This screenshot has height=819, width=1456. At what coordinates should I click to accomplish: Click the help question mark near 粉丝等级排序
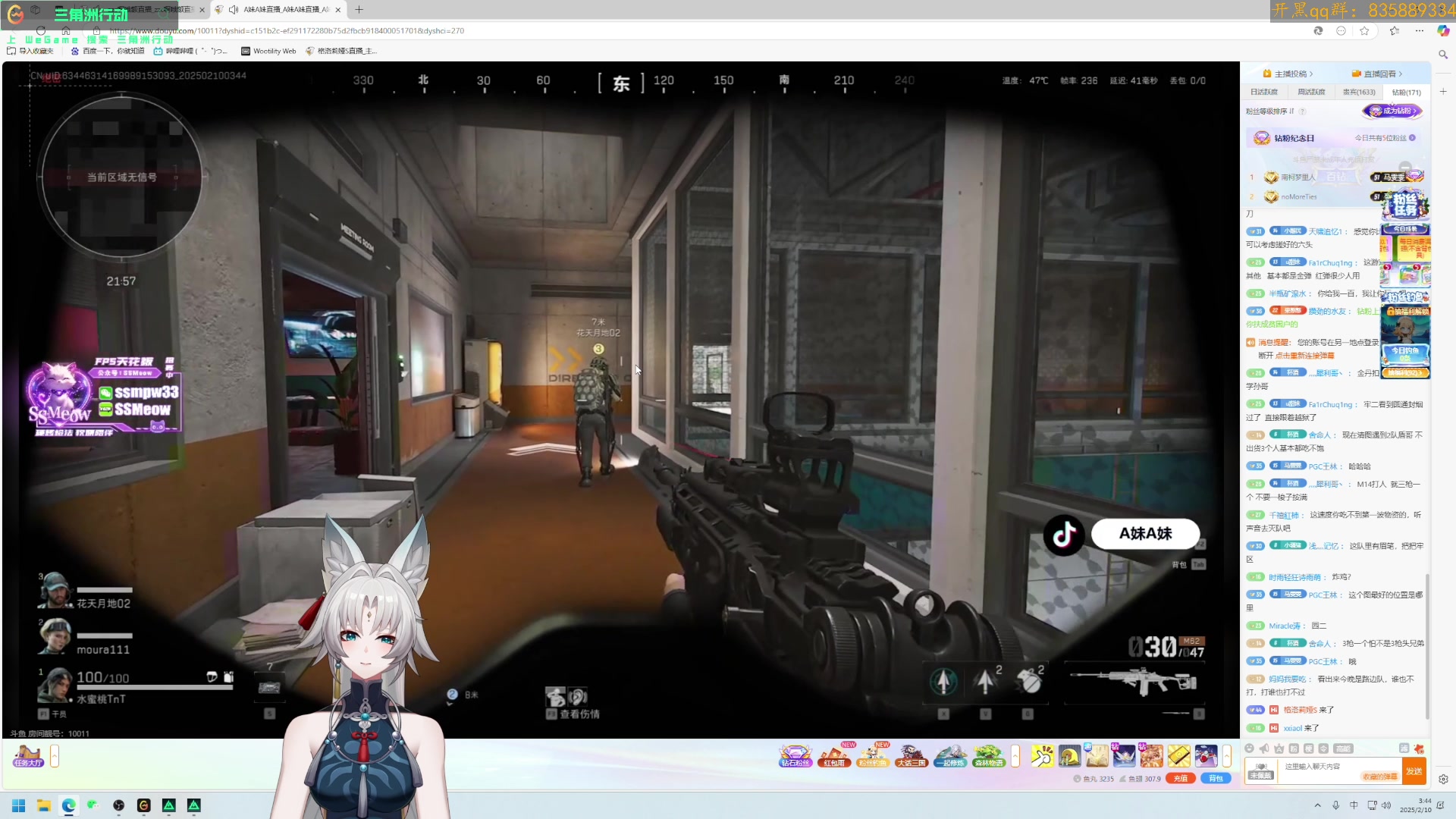(1303, 111)
